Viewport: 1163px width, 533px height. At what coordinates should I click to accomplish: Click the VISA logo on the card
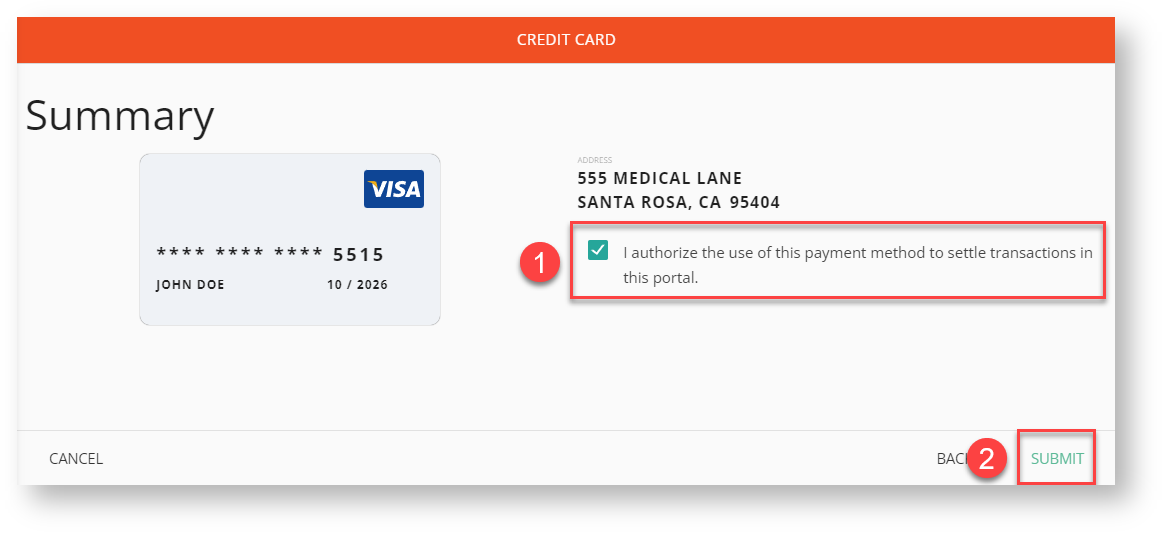tap(393, 188)
